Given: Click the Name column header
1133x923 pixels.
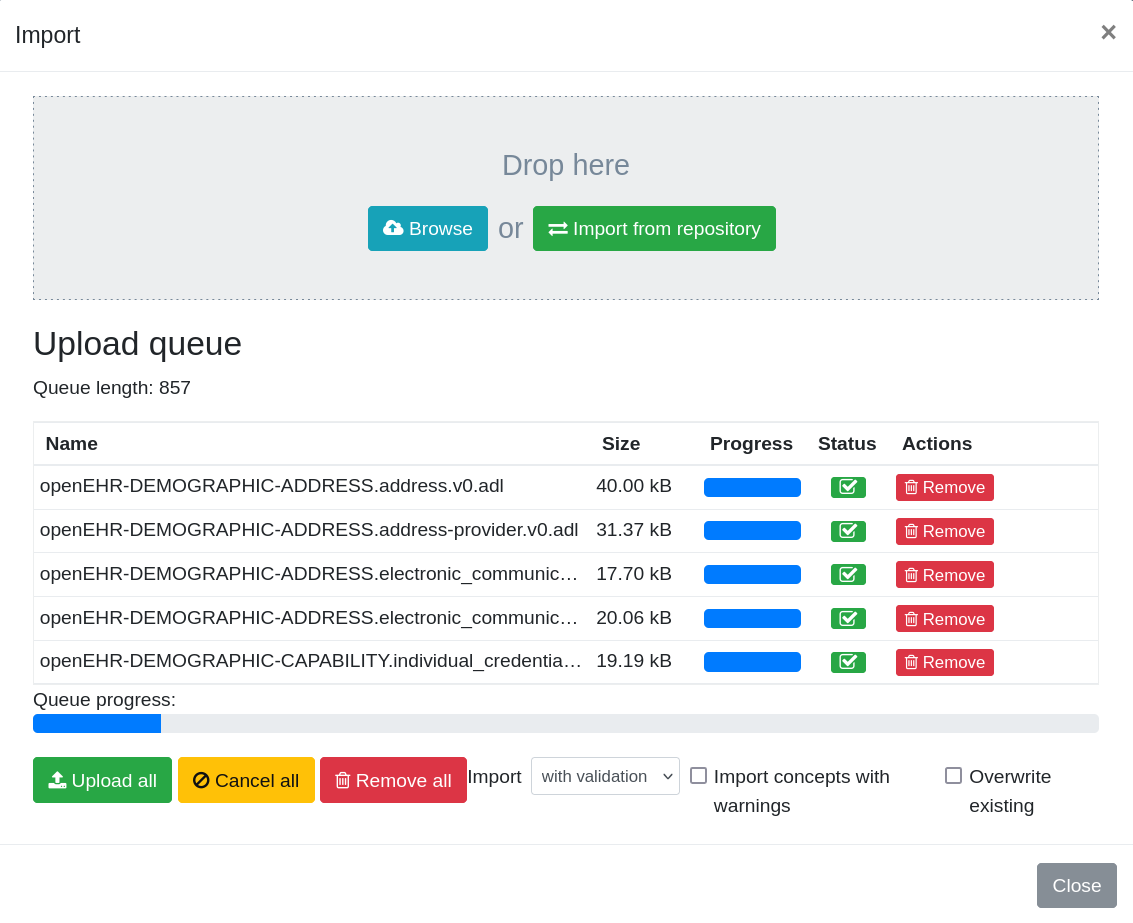Looking at the screenshot, I should coord(72,444).
